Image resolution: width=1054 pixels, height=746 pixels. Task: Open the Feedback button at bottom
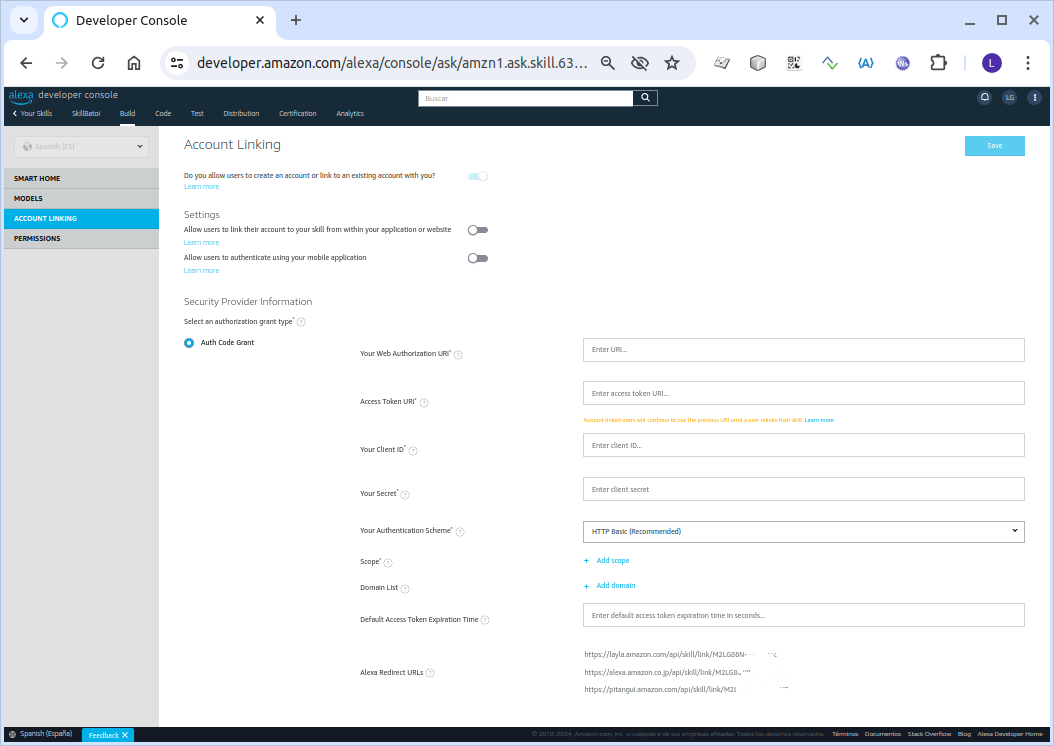pyautogui.click(x=108, y=735)
